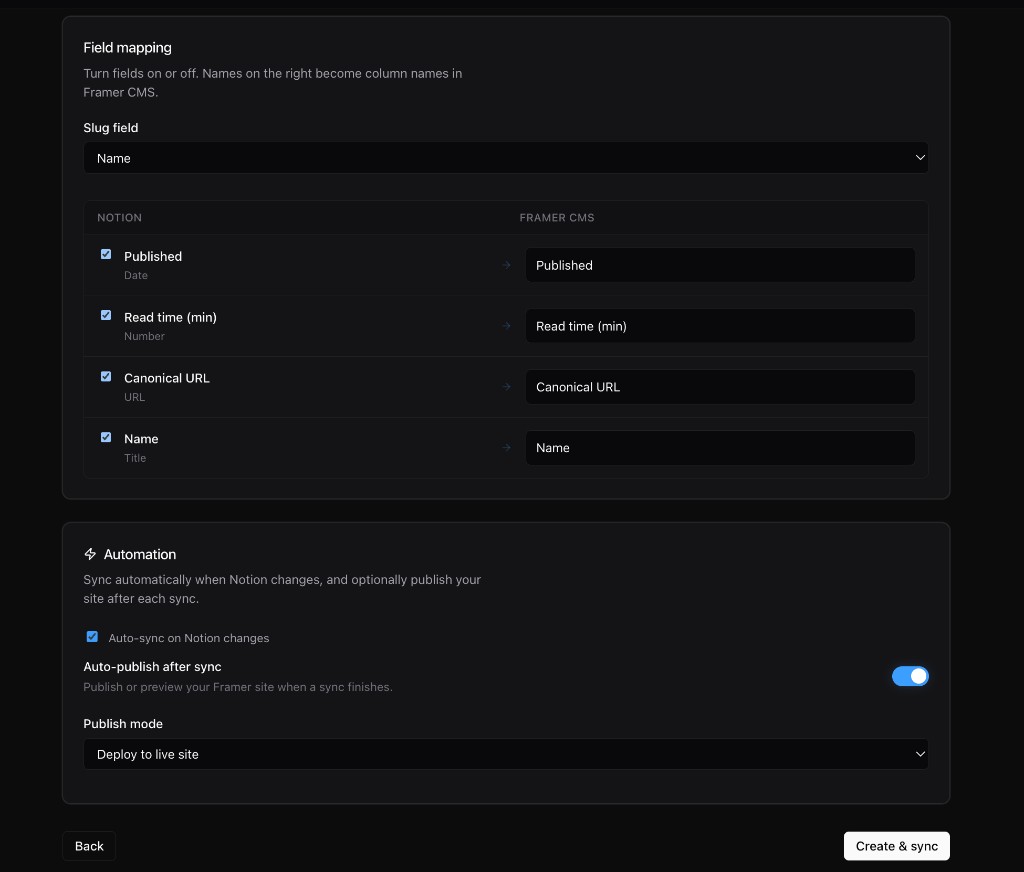Edit the Name Framer CMS column input
This screenshot has height=872, width=1024.
pyautogui.click(x=720, y=447)
